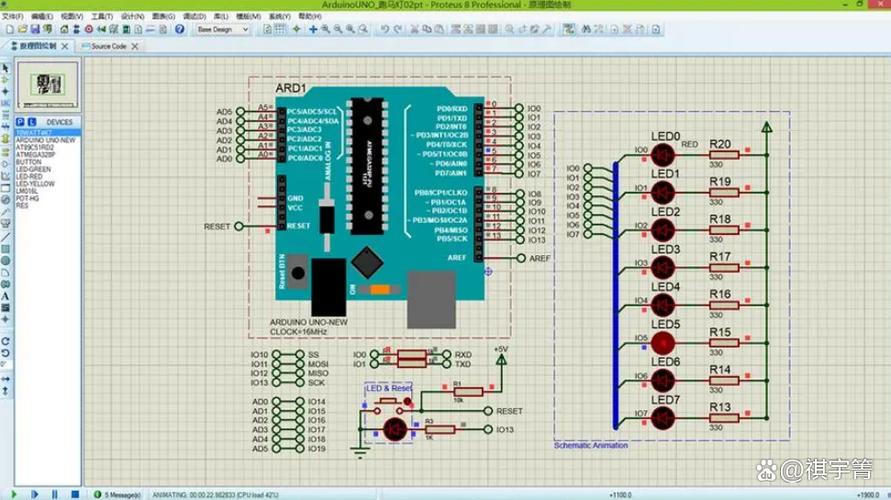
Task: Click the 5 Message(s) status indicator
Action: (x=117, y=495)
